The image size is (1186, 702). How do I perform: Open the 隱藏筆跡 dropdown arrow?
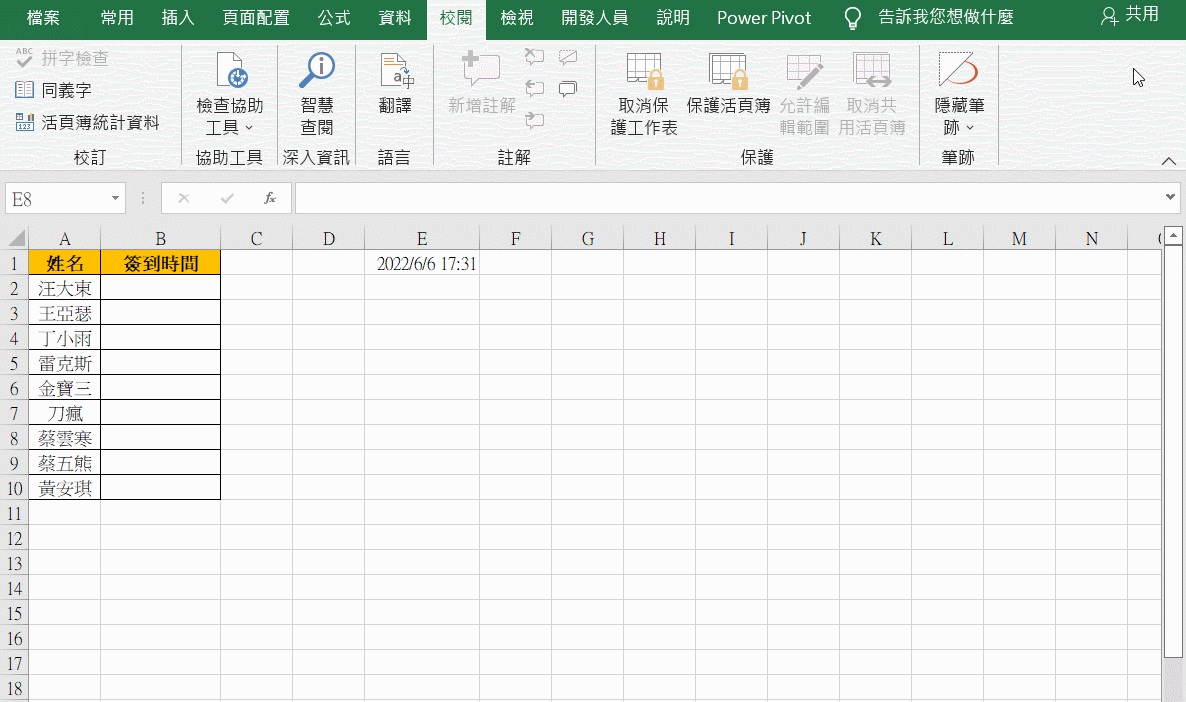(x=970, y=128)
